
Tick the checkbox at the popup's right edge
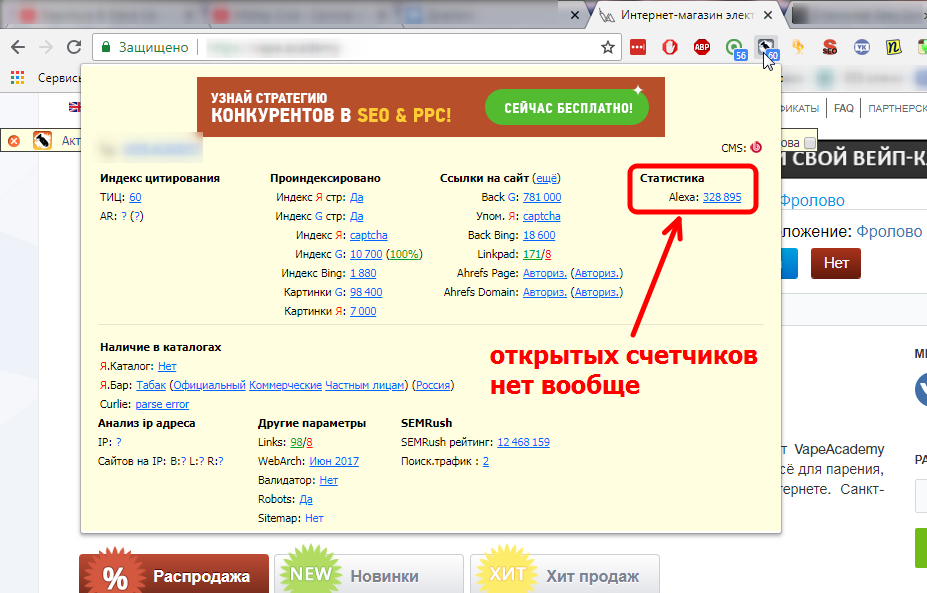coord(810,143)
